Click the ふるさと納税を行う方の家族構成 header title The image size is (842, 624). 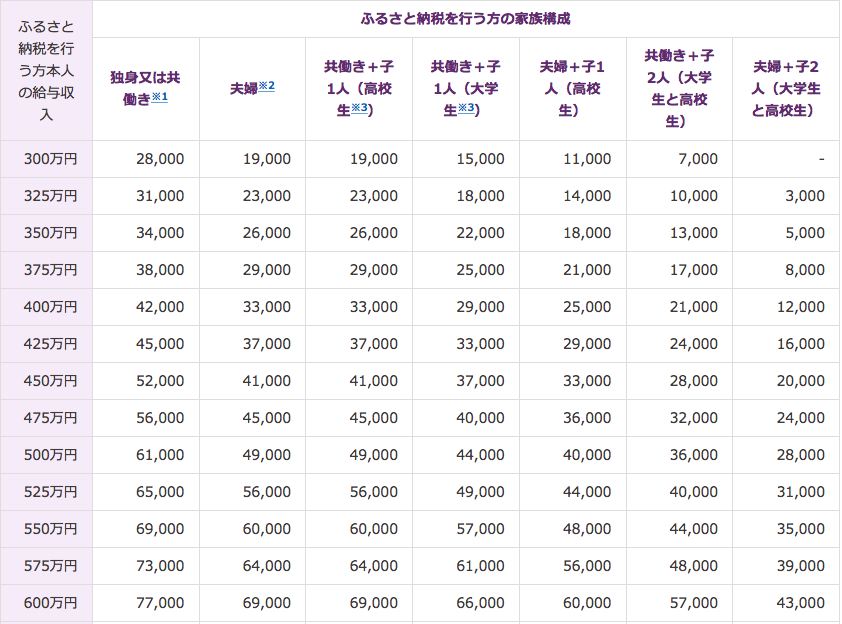(x=466, y=19)
